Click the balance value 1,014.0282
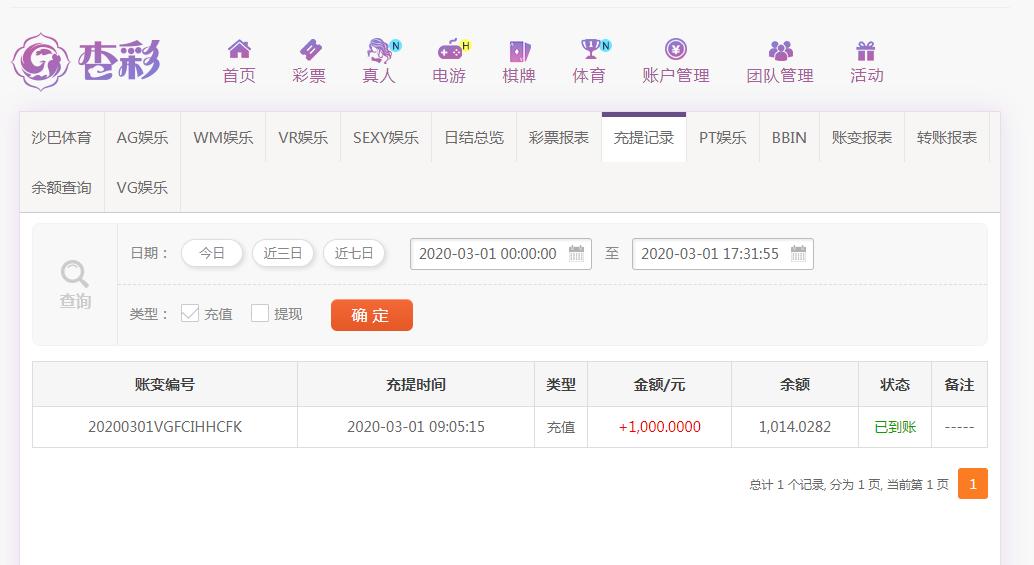This screenshot has height=565, width=1034. (x=795, y=427)
